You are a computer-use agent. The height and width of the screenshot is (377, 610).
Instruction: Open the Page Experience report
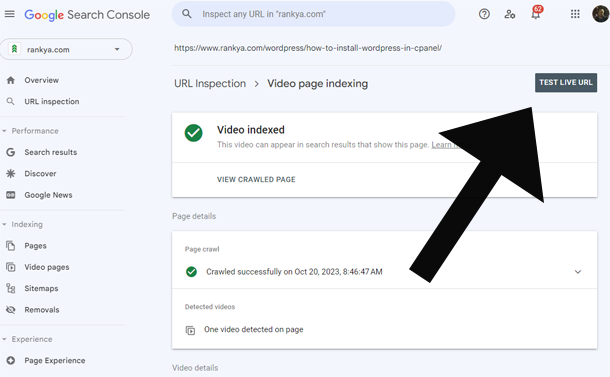[x=55, y=360]
